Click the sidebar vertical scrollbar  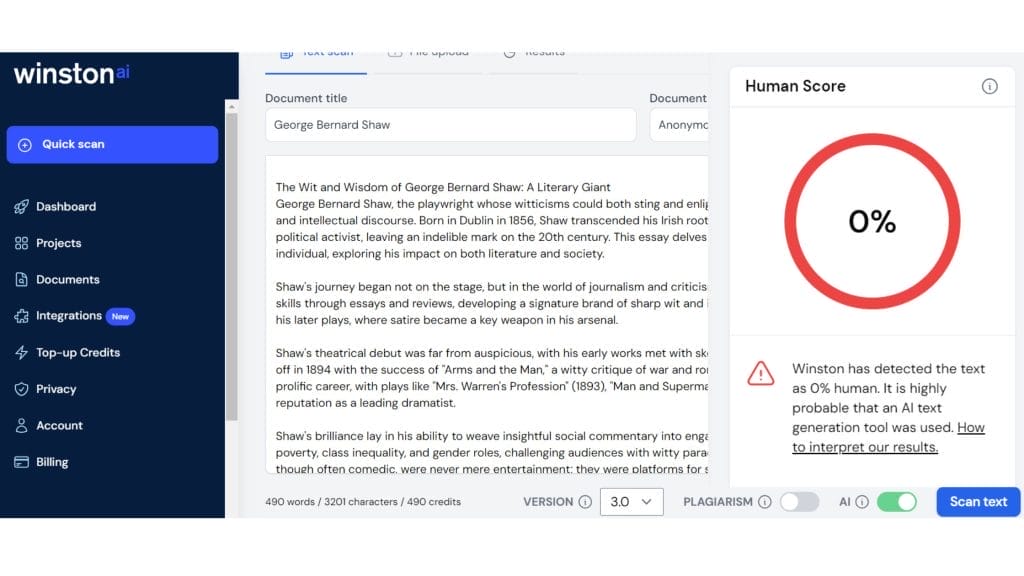(x=231, y=266)
